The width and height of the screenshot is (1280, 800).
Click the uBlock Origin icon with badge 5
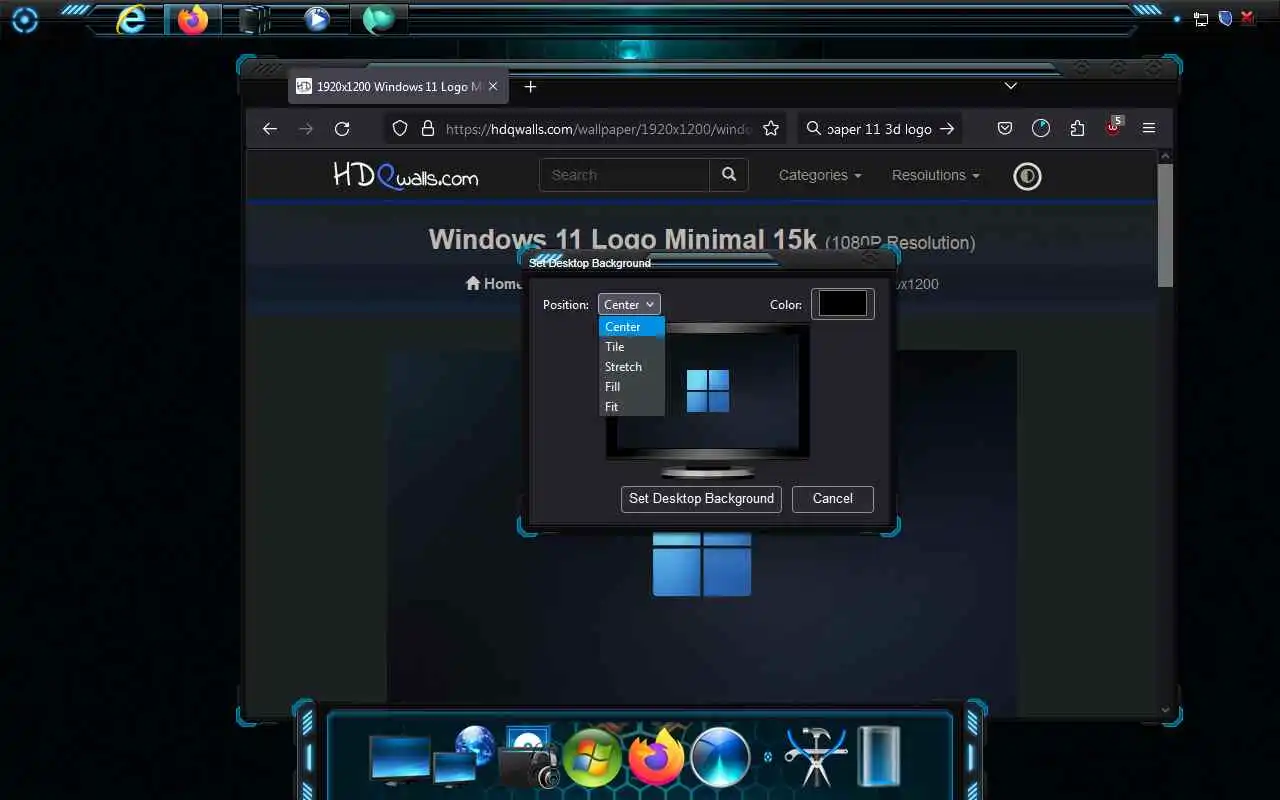point(1113,128)
